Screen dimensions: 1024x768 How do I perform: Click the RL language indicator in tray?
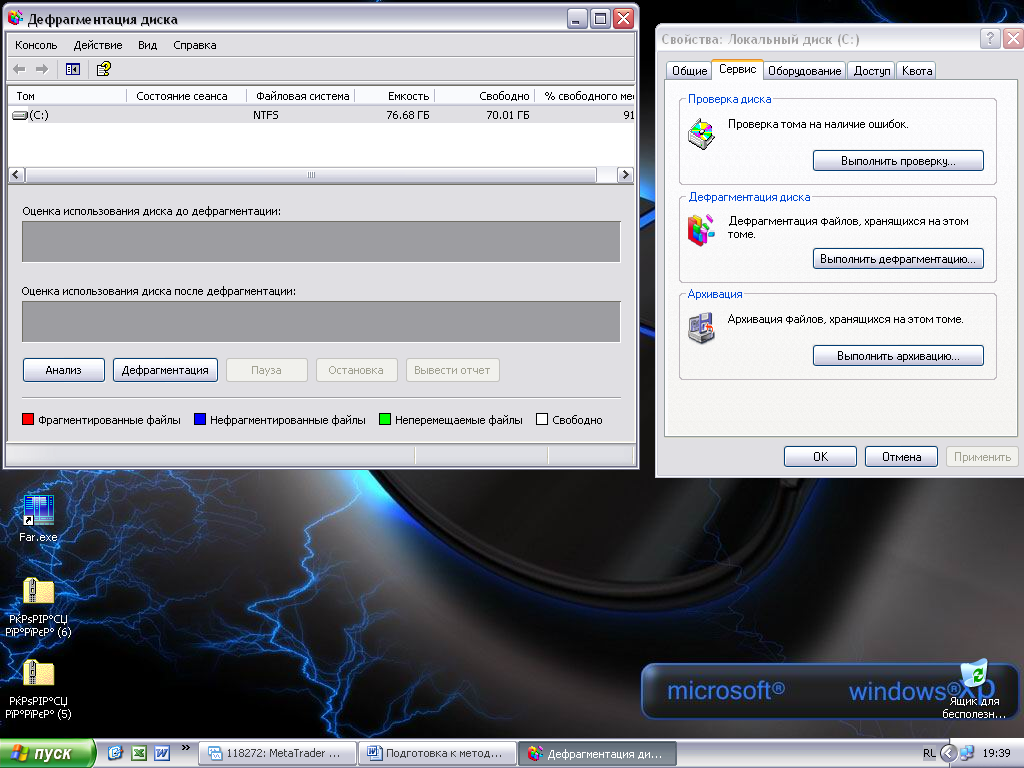click(929, 754)
